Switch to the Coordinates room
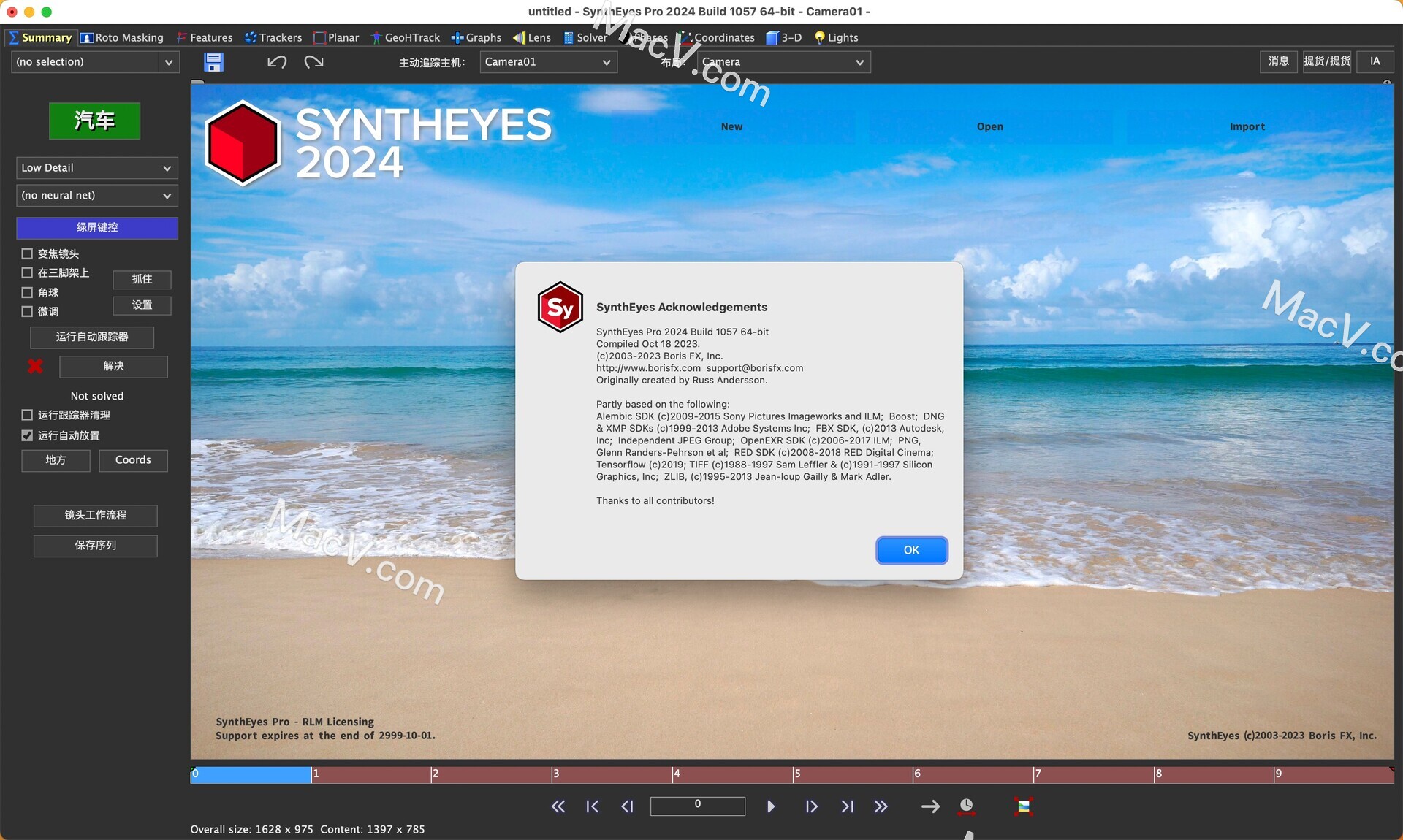1403x840 pixels. [717, 37]
